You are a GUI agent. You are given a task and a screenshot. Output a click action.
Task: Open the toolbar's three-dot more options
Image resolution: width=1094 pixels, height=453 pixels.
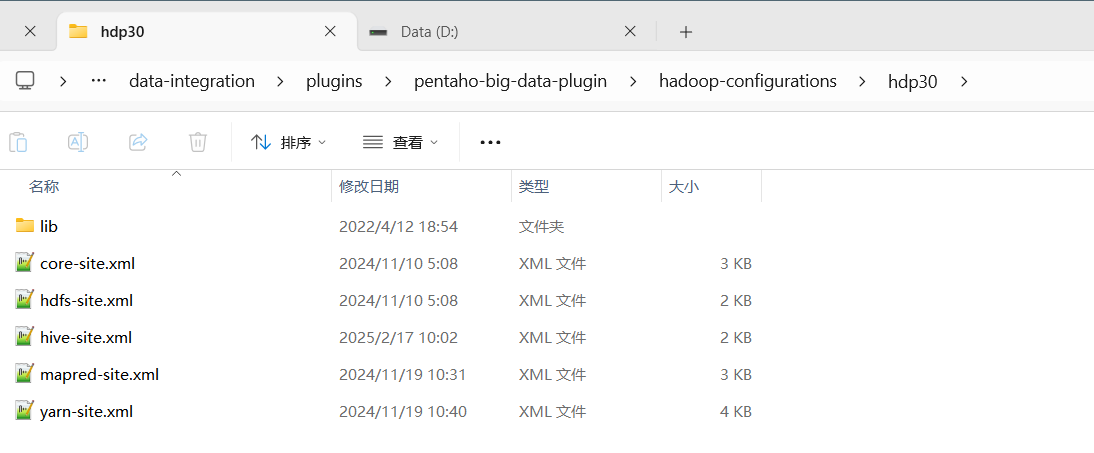point(490,142)
